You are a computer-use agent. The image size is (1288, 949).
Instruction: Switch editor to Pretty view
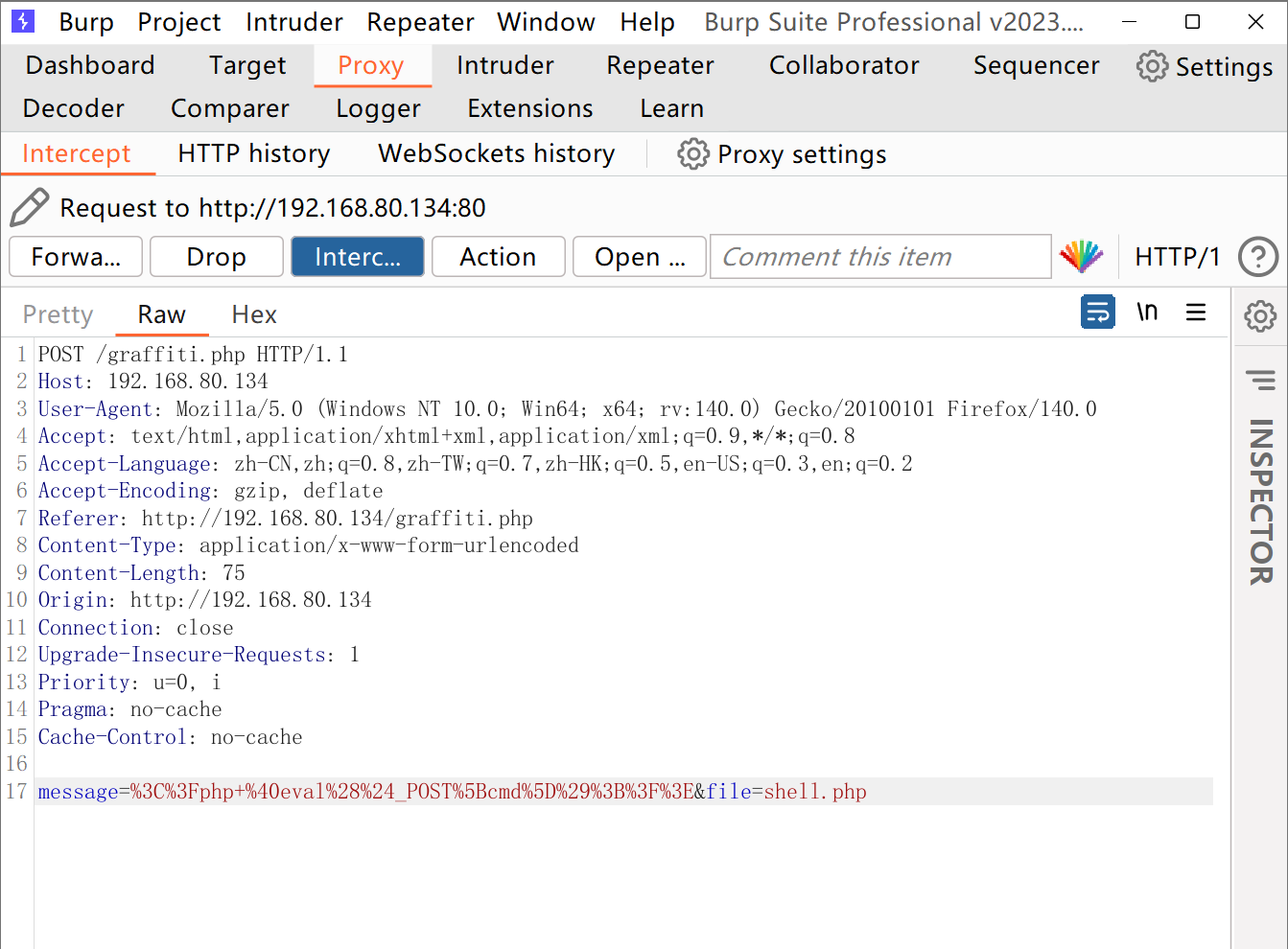click(59, 314)
